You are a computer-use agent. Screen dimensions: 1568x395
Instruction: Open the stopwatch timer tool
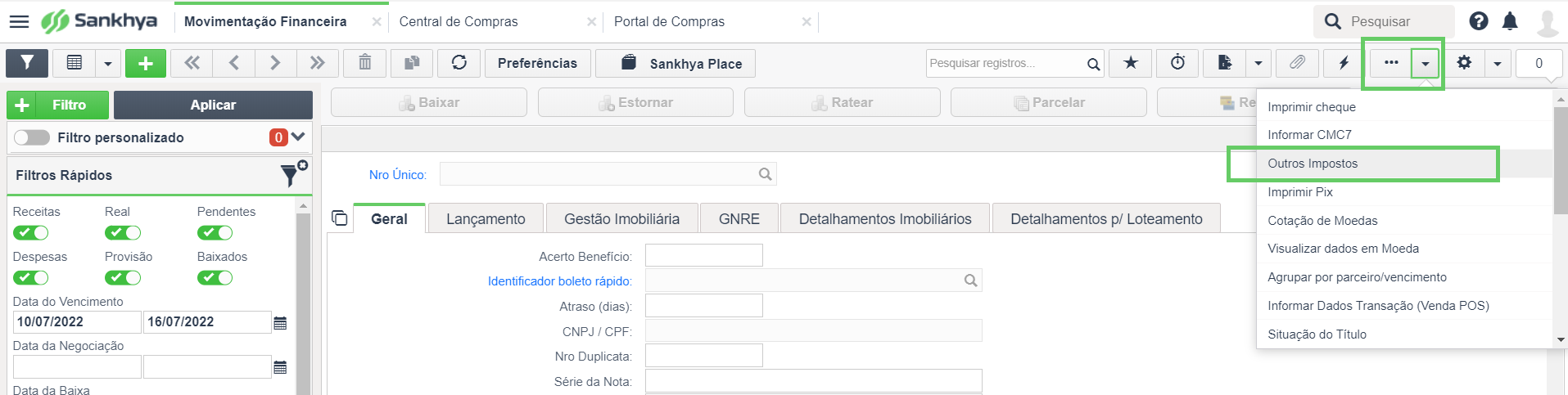(1177, 63)
